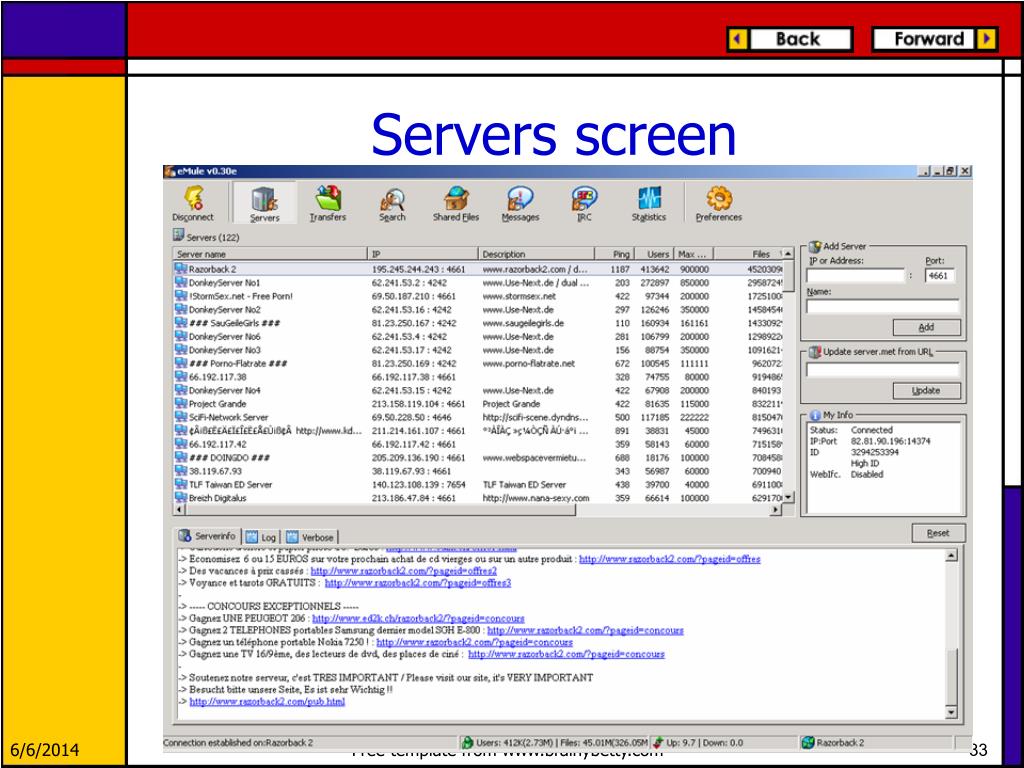Select the 66.192.117.38 server row
Viewport: 1024px width, 768px height.
pyautogui.click(x=478, y=377)
